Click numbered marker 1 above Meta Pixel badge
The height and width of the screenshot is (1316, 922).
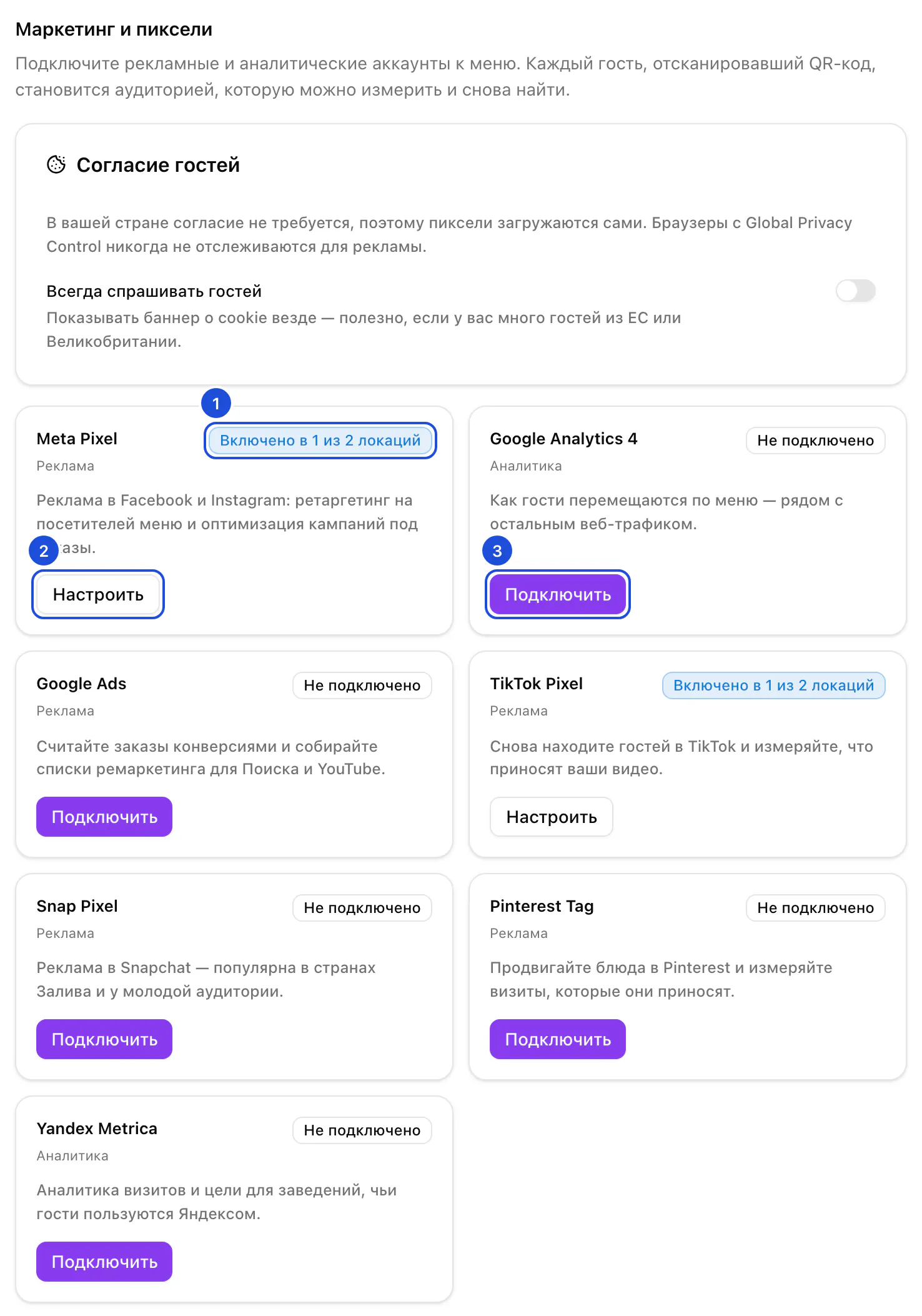click(x=216, y=404)
